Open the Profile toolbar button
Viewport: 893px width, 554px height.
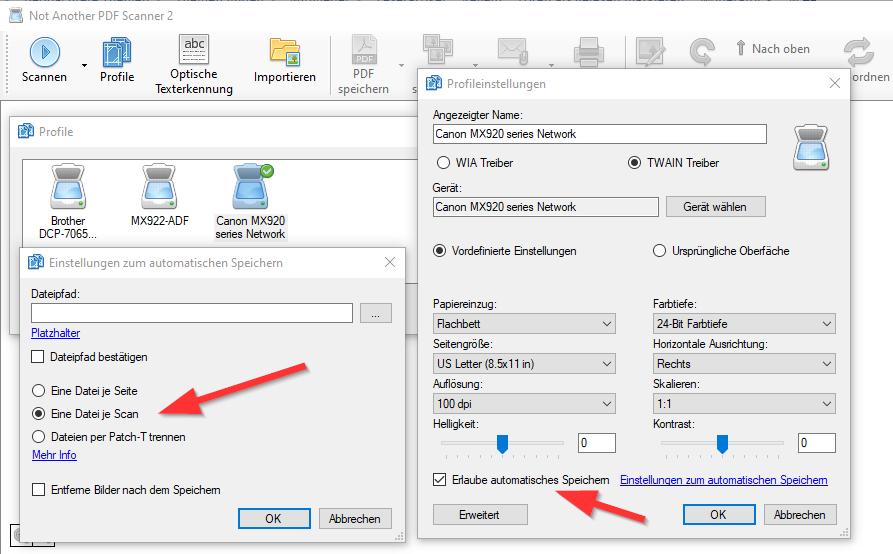coord(117,60)
